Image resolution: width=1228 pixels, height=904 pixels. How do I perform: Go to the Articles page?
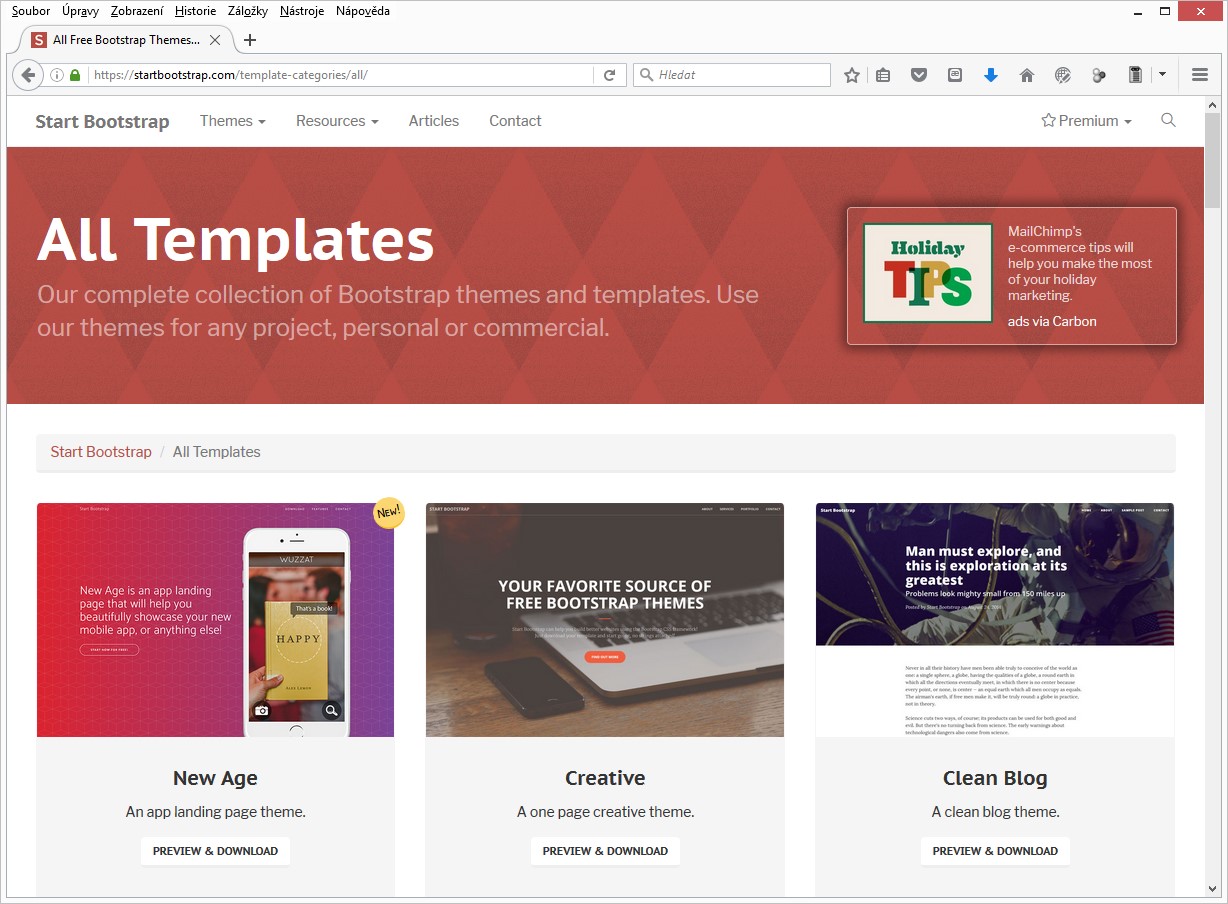pyautogui.click(x=434, y=121)
